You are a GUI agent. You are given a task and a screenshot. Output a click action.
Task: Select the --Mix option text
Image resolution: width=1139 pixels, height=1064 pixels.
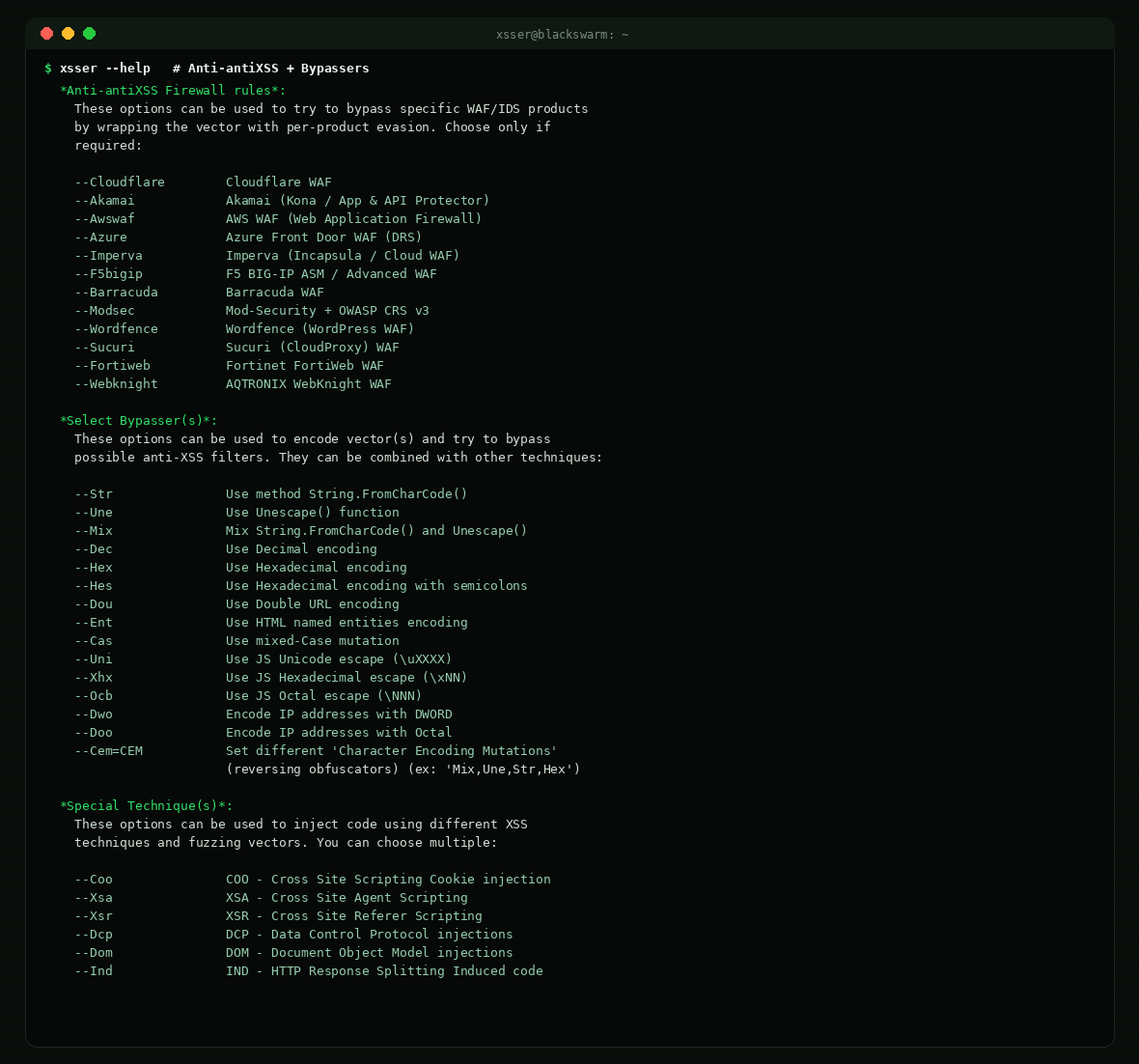94,530
